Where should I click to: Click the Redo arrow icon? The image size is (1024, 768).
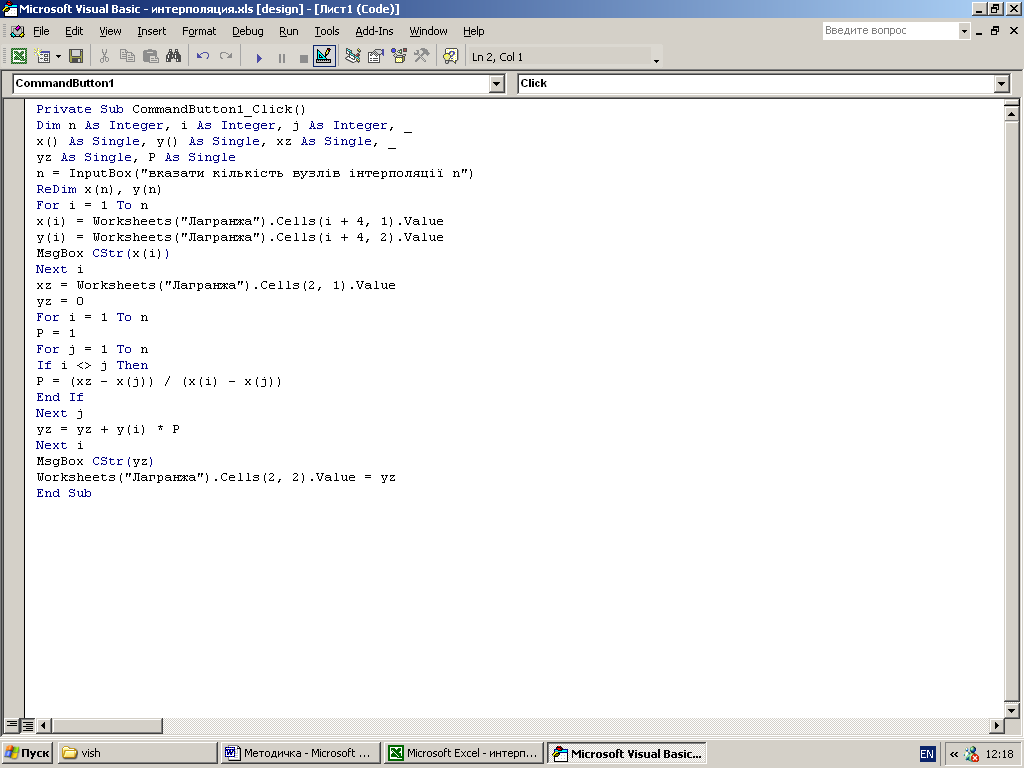226,57
